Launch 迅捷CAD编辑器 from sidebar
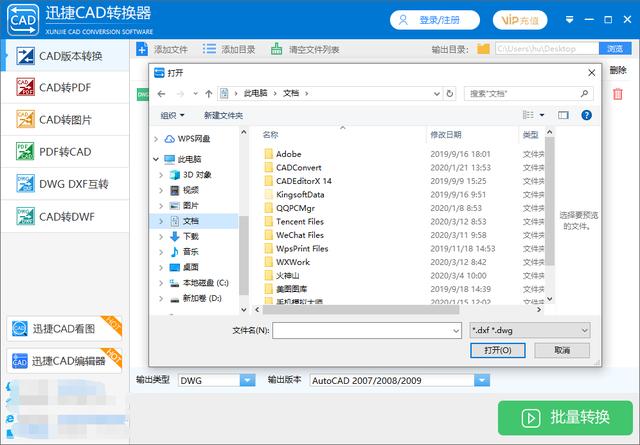The width and height of the screenshot is (640, 445). pyautogui.click(x=64, y=361)
